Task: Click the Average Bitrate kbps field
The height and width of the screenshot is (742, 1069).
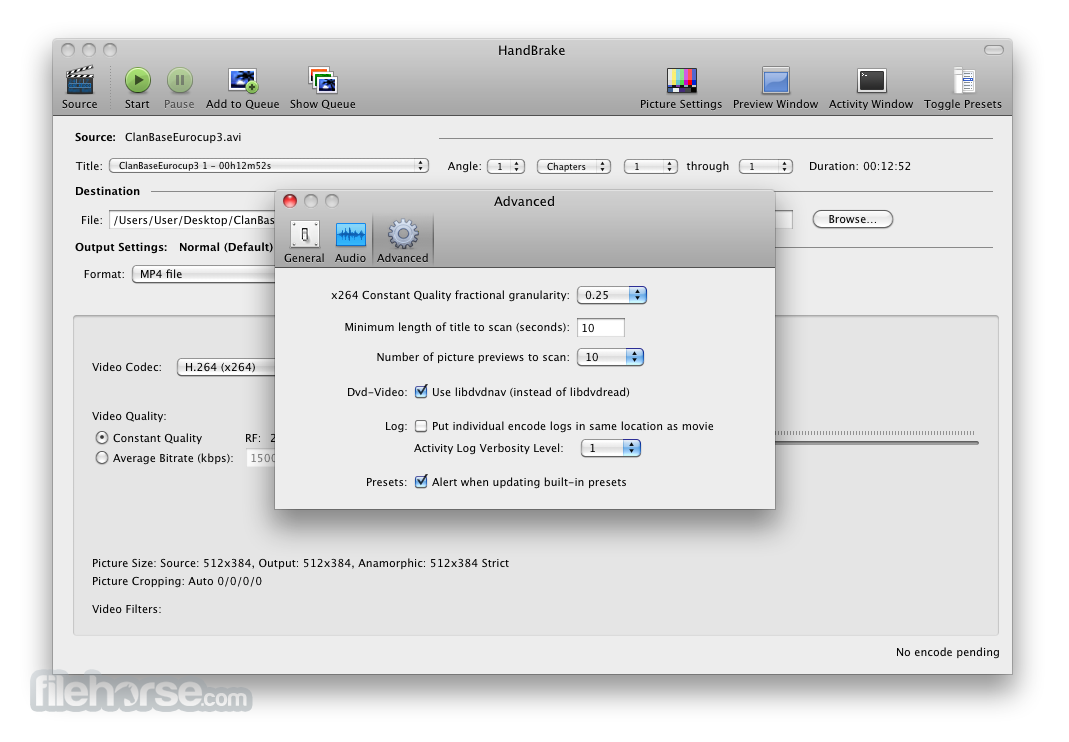Action: pos(261,458)
